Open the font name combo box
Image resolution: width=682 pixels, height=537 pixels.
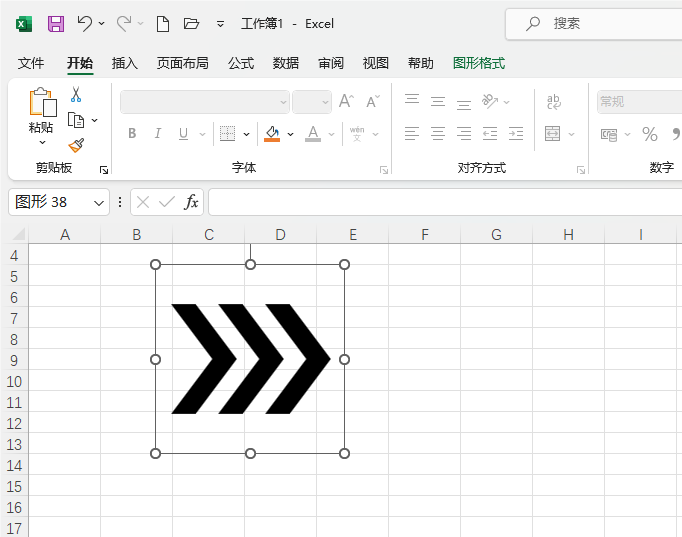coord(205,102)
